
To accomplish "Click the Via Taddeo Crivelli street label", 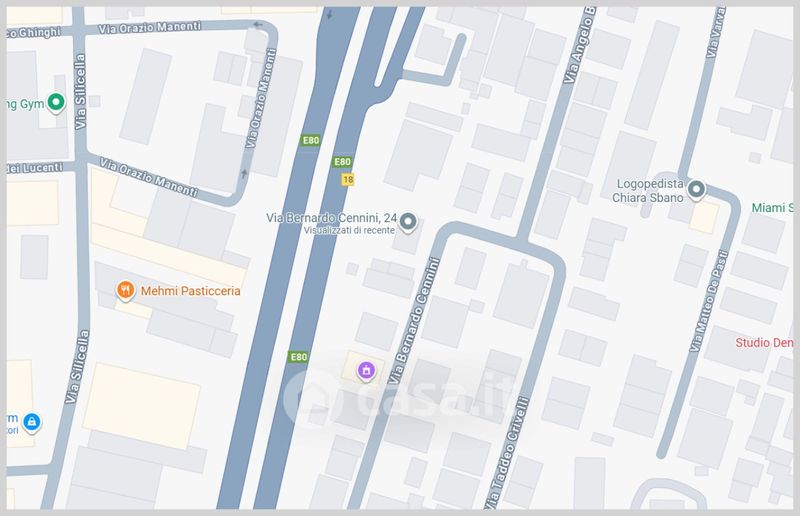I will [x=509, y=452].
